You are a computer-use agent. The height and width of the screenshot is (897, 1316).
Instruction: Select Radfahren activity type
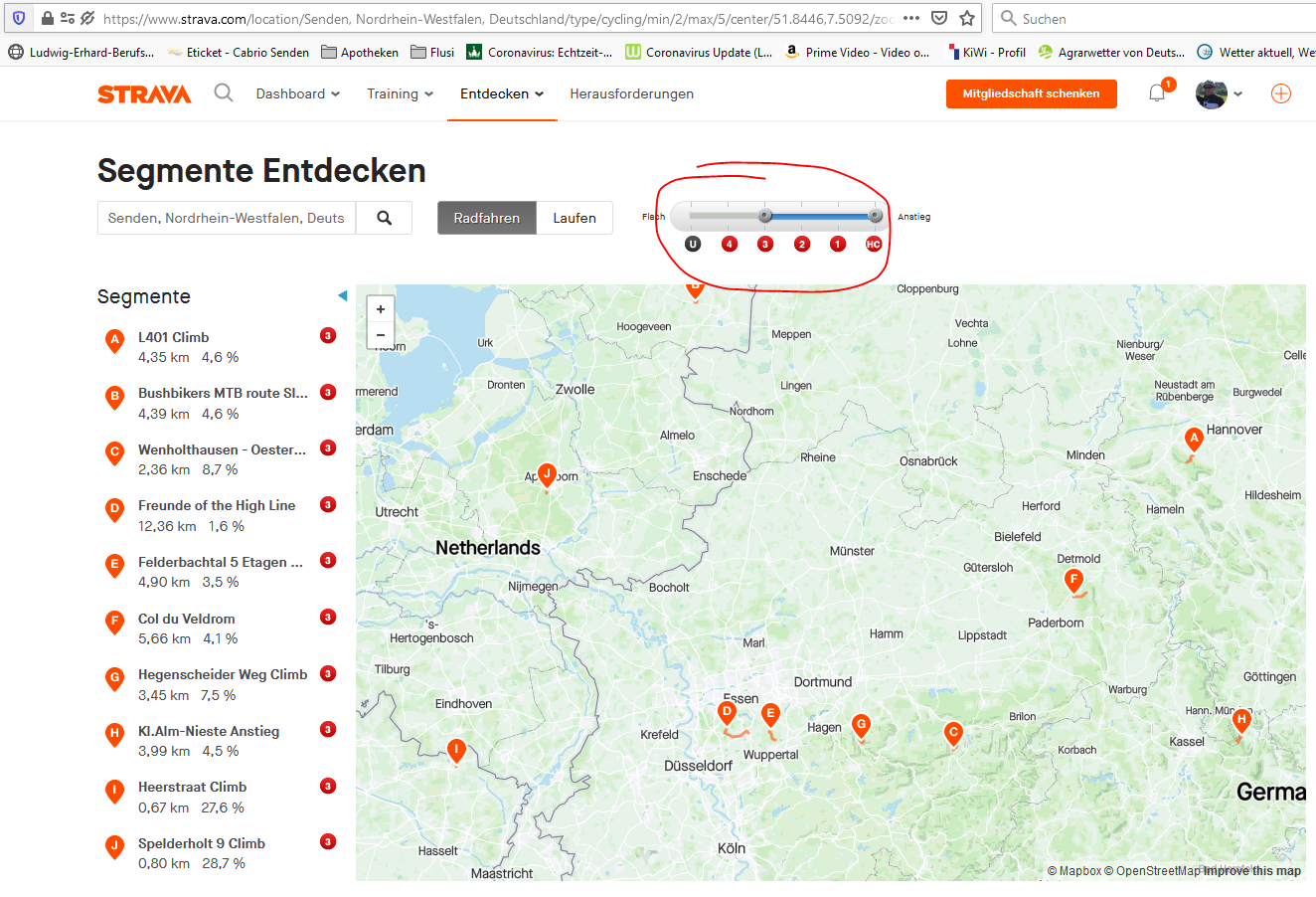(487, 218)
